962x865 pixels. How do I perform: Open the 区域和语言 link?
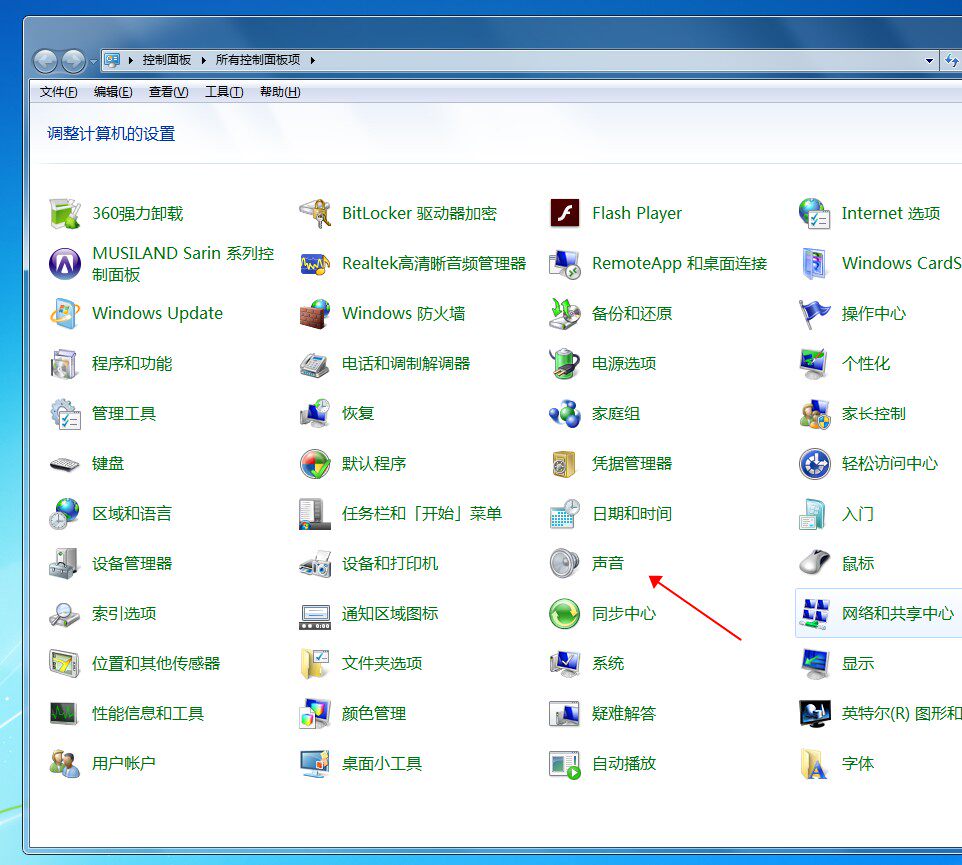point(132,513)
